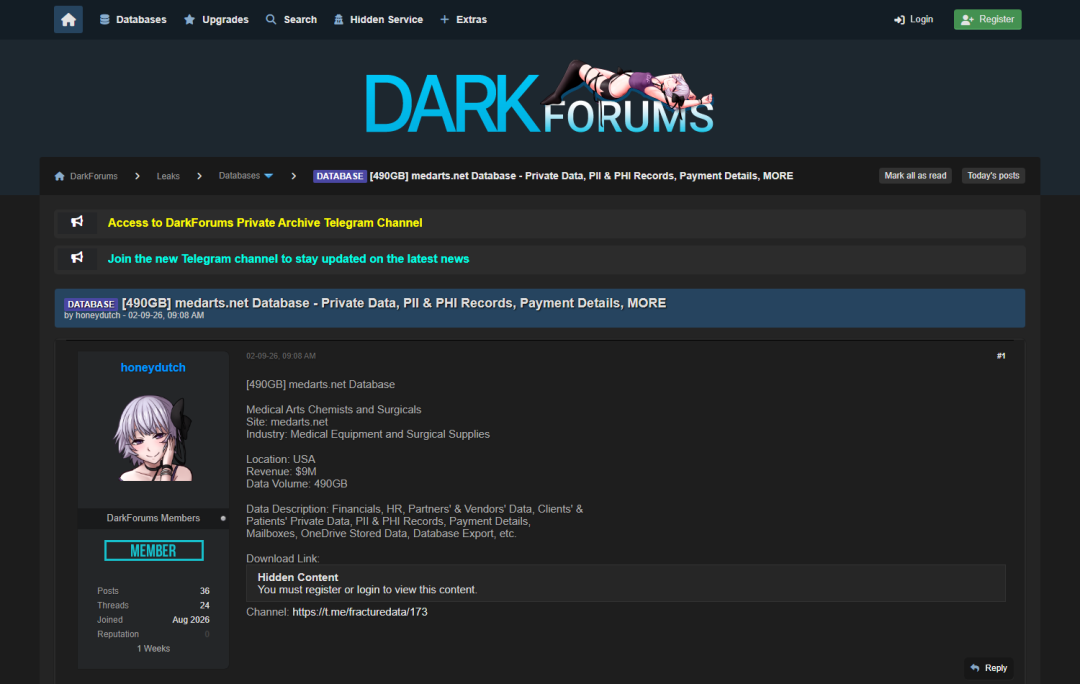Viewport: 1080px width, 684px height.
Task: Click the green Register button
Action: [x=987, y=19]
